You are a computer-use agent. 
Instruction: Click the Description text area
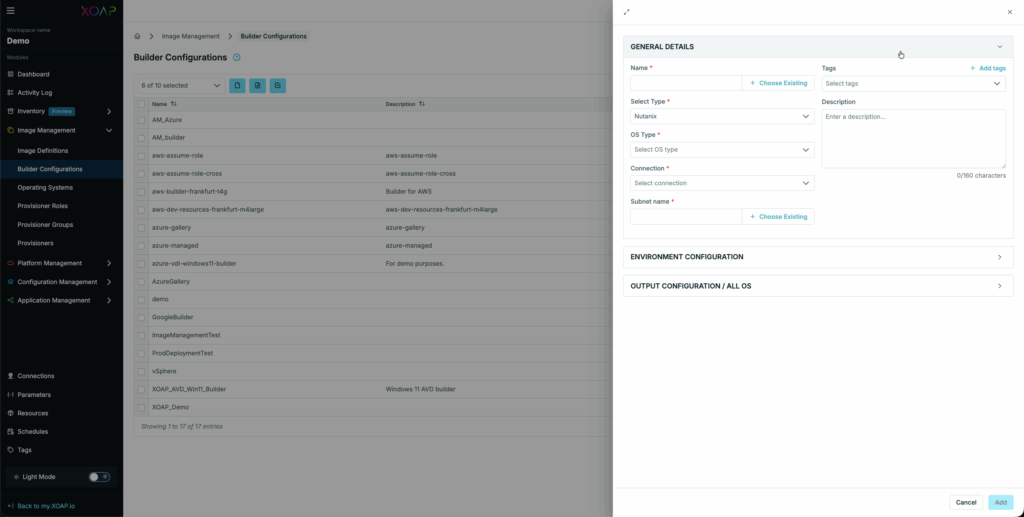pos(913,138)
